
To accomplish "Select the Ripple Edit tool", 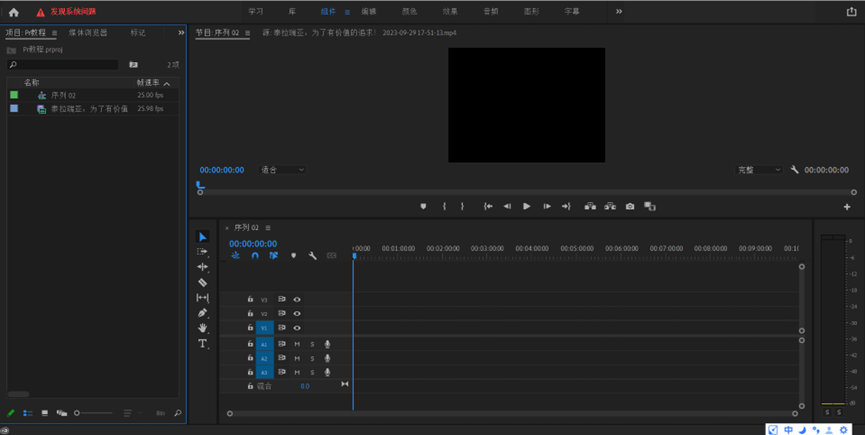I will coord(203,267).
